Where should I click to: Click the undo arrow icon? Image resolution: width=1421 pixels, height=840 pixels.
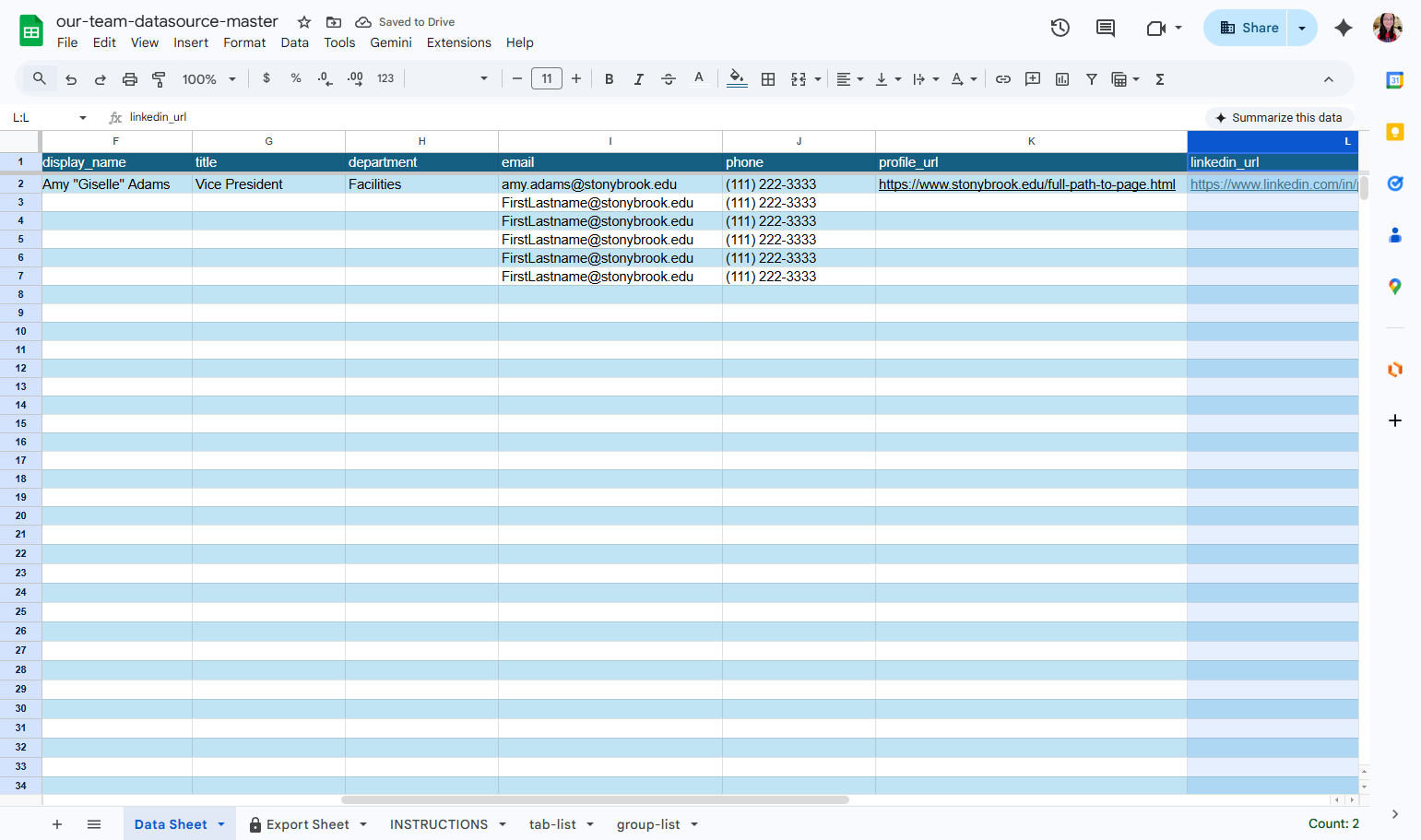pyautogui.click(x=71, y=79)
